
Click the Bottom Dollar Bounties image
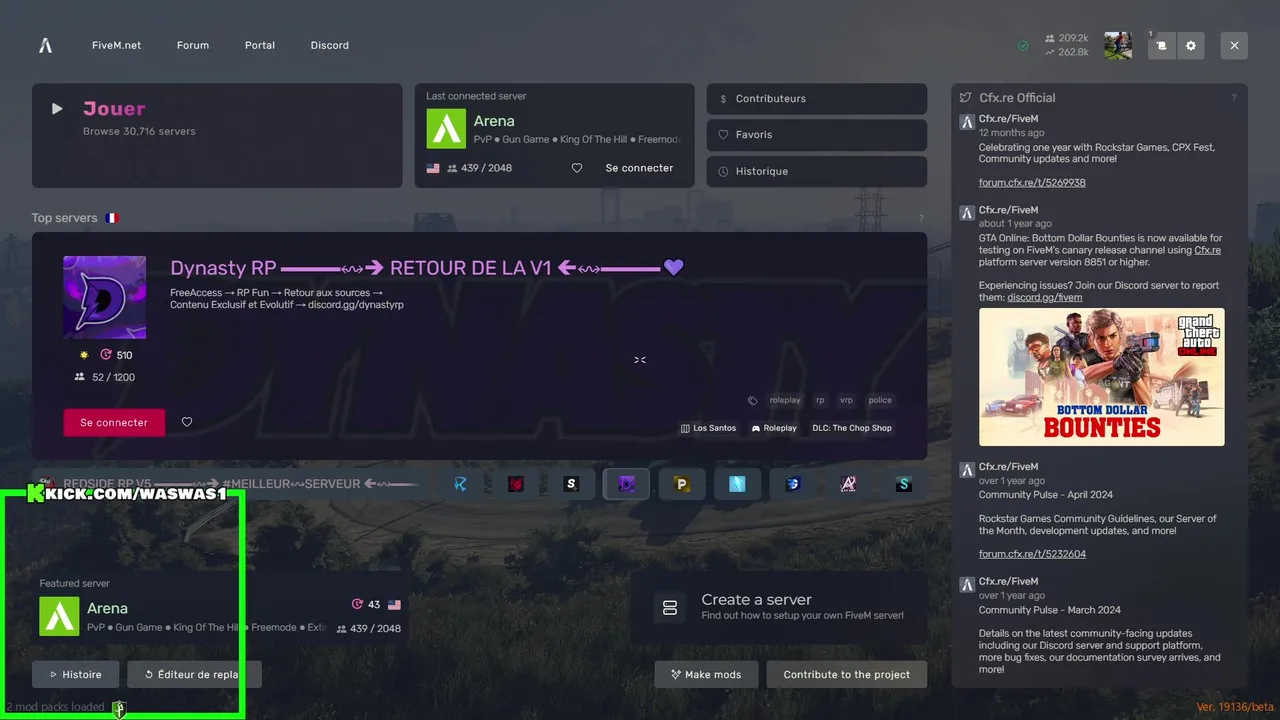tap(1101, 376)
